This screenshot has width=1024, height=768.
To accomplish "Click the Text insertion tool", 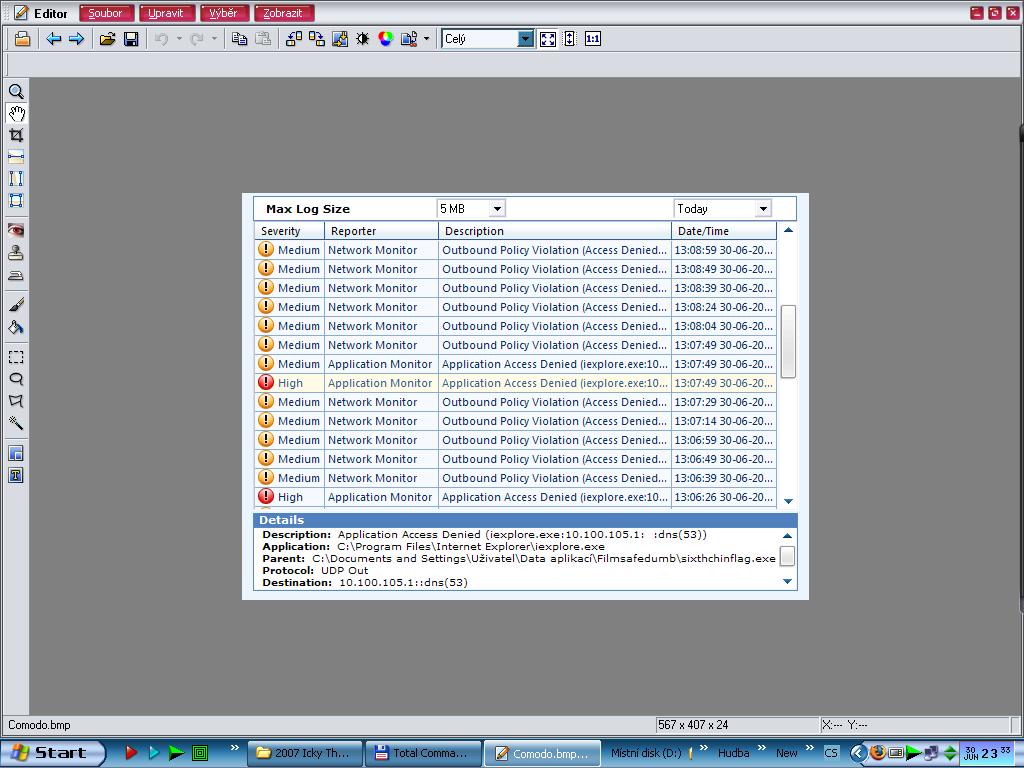I will (16, 476).
